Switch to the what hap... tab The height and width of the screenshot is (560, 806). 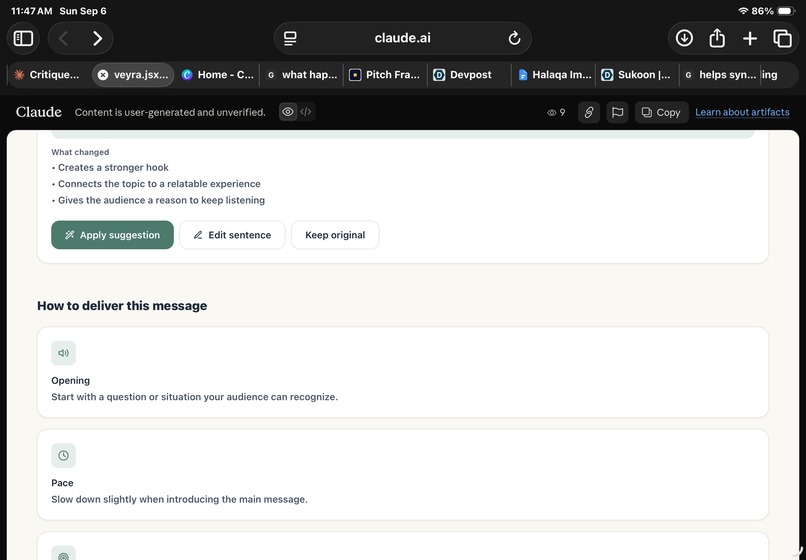(302, 75)
